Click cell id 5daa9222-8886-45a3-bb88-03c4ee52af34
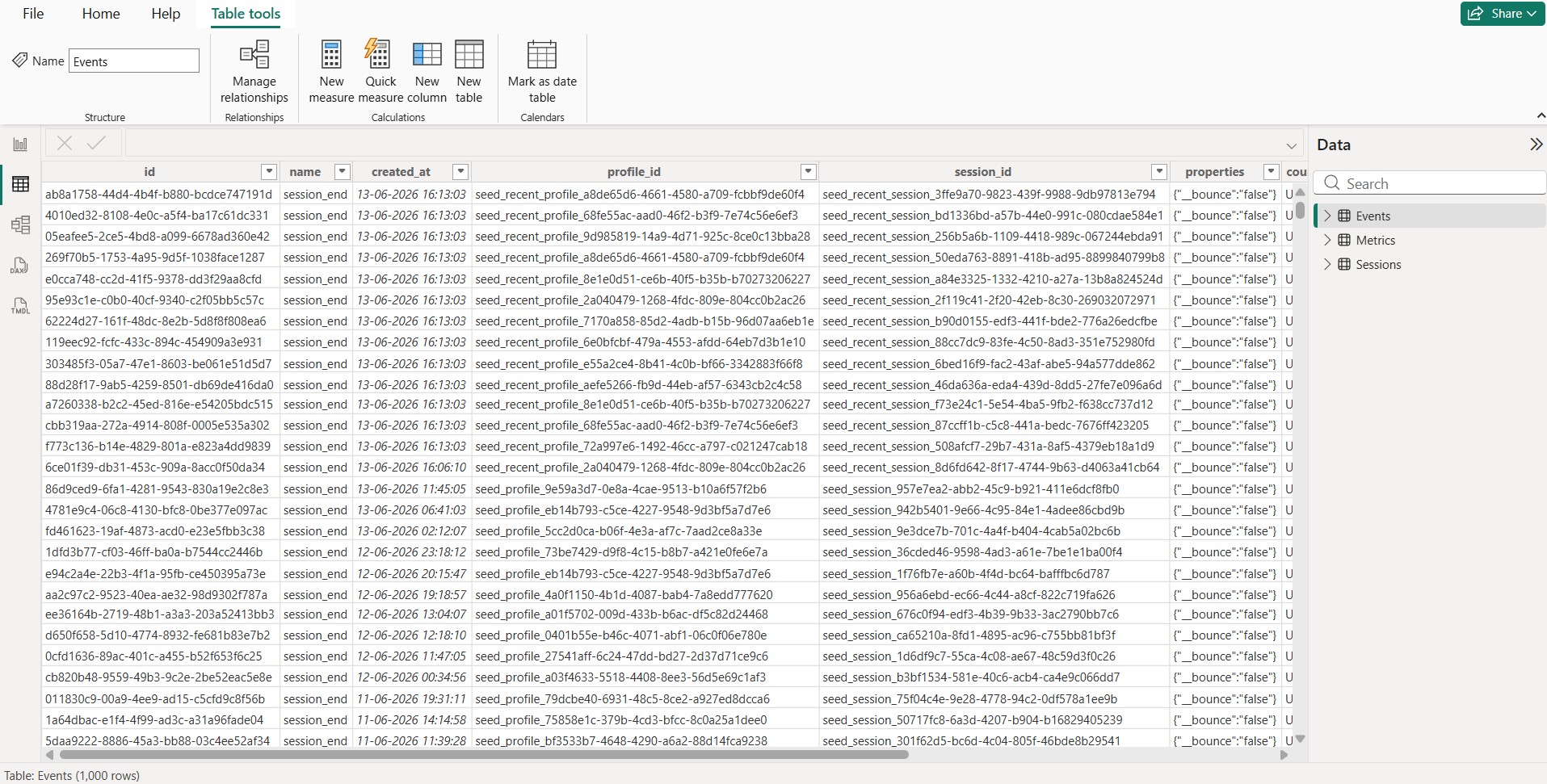The width and height of the screenshot is (1547, 784). [160, 740]
